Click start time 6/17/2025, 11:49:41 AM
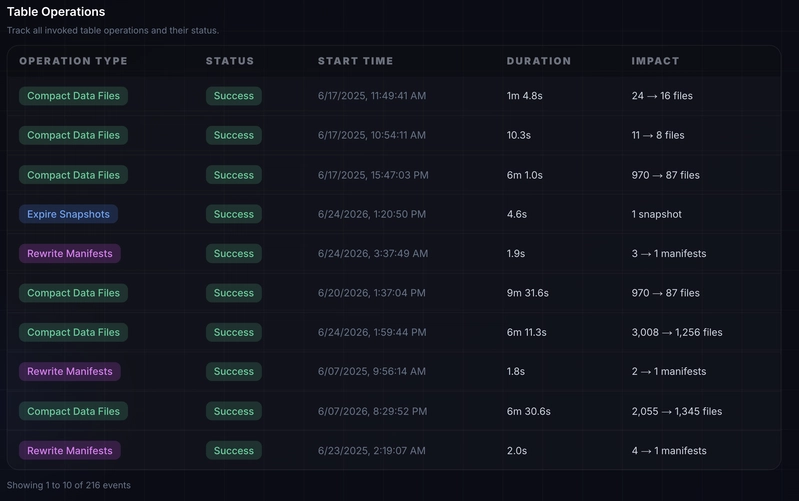The width and height of the screenshot is (799, 501). tap(372, 96)
